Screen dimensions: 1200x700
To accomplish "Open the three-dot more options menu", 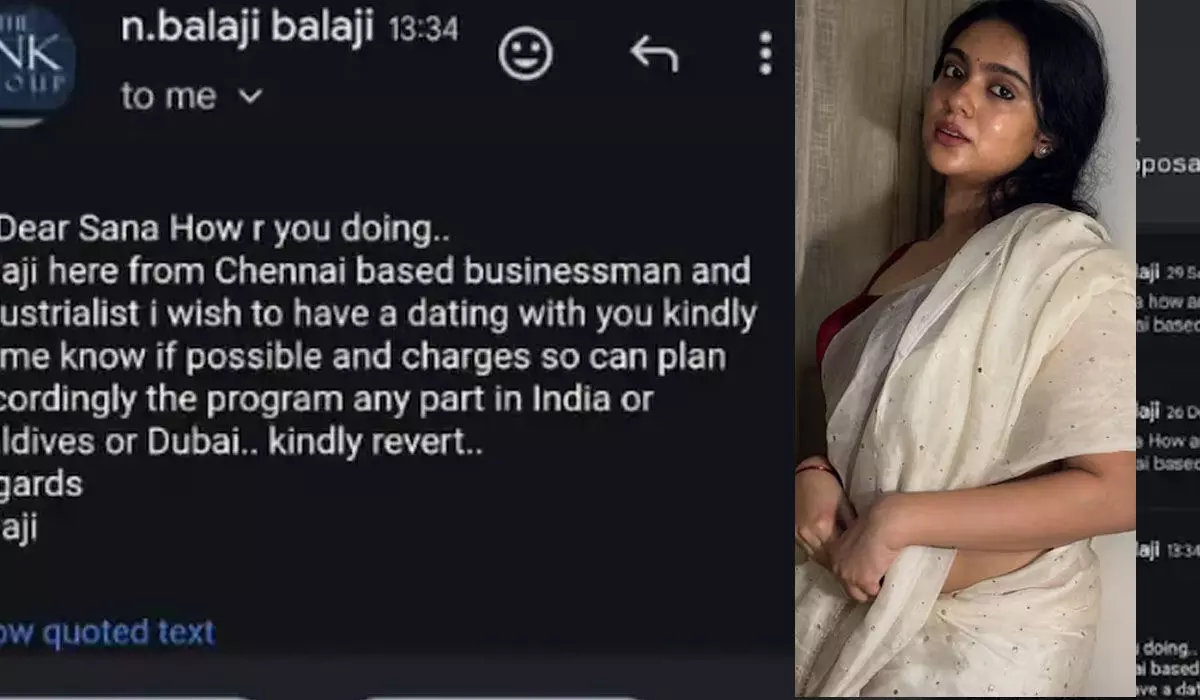I will (765, 53).
